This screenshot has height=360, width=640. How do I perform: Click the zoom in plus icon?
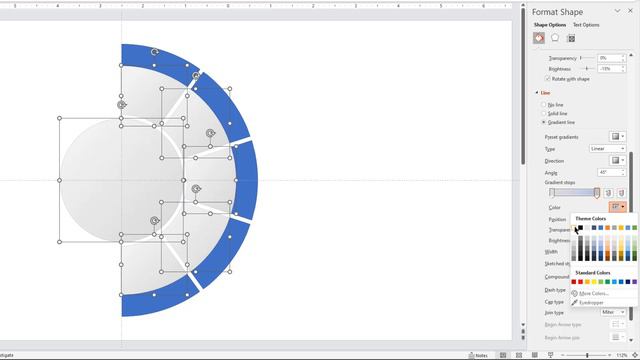point(609,356)
